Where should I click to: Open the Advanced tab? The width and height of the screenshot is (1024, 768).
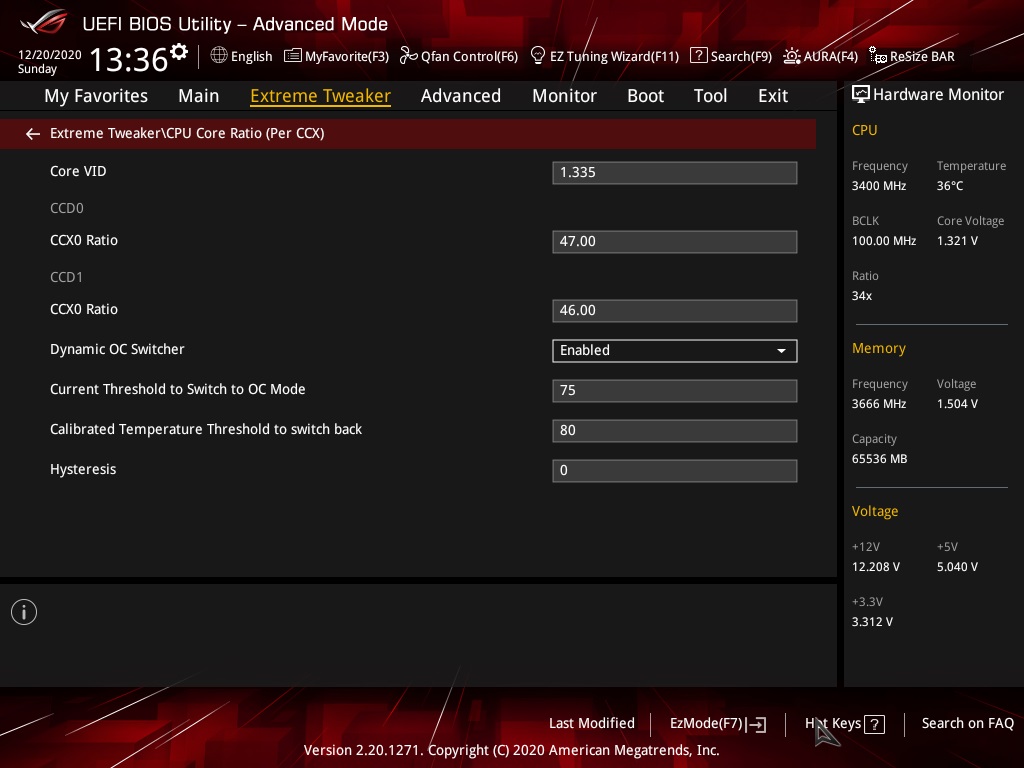click(461, 96)
